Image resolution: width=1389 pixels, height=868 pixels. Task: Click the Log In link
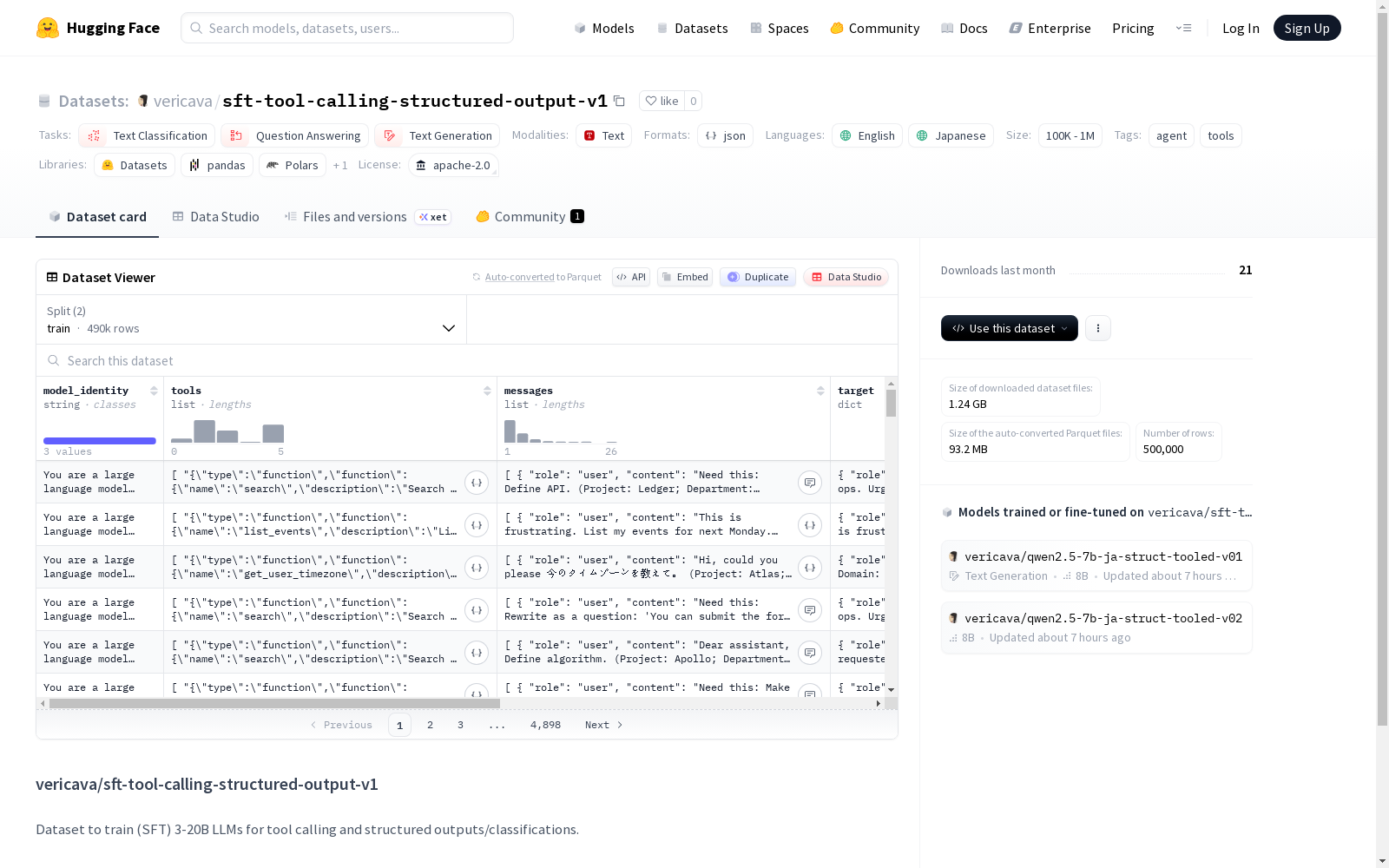point(1241,28)
